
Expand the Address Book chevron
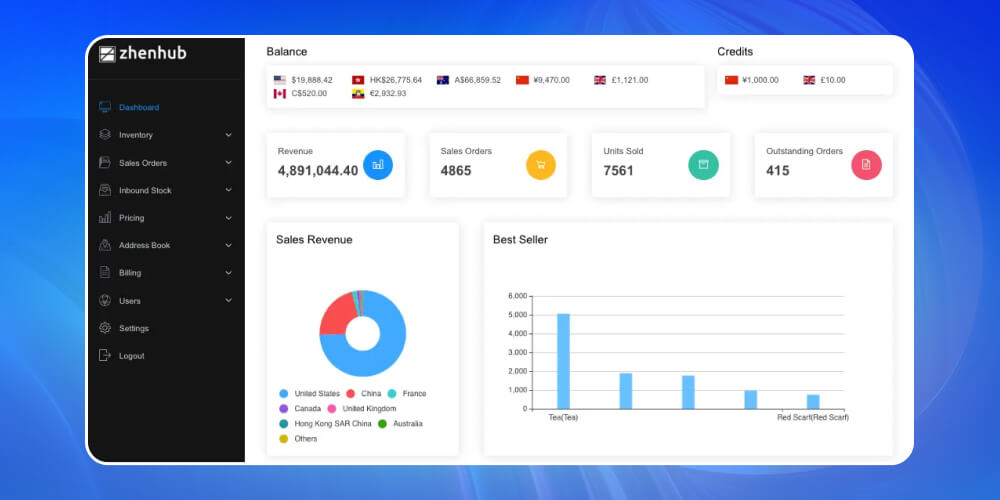coord(229,245)
